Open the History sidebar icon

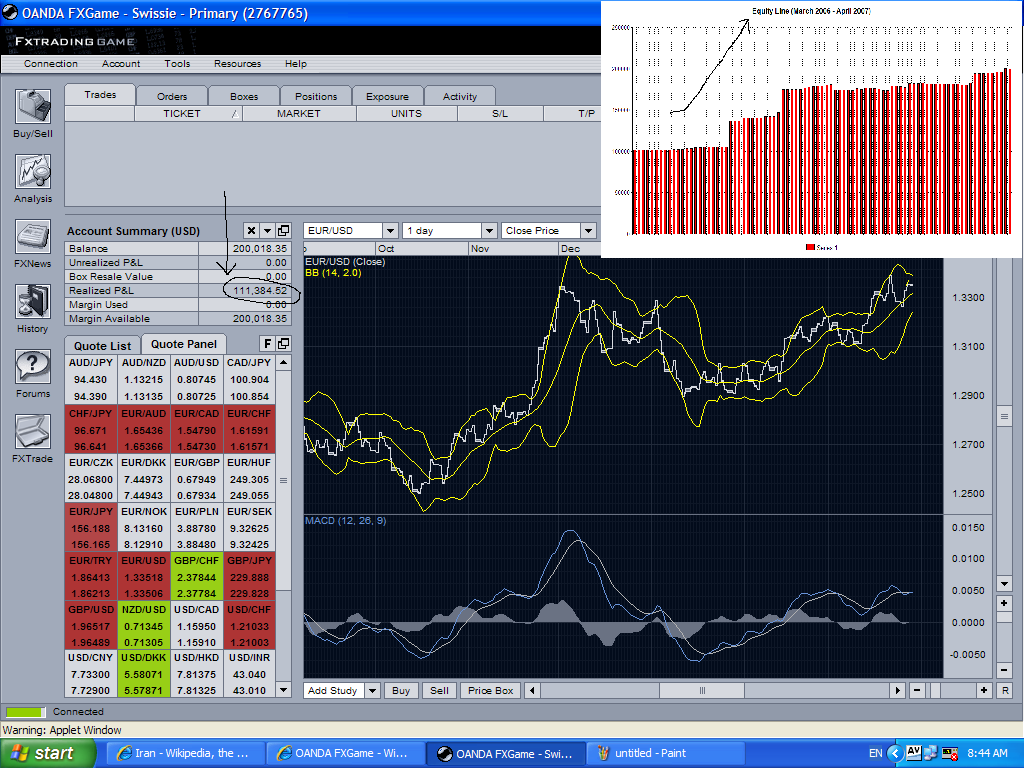click(33, 302)
